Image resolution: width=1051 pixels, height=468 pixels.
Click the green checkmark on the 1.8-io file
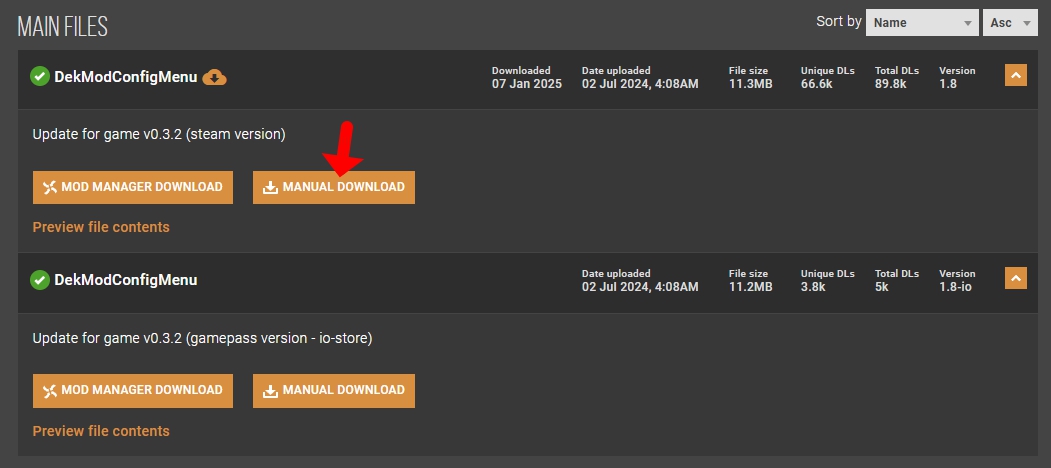point(40,280)
